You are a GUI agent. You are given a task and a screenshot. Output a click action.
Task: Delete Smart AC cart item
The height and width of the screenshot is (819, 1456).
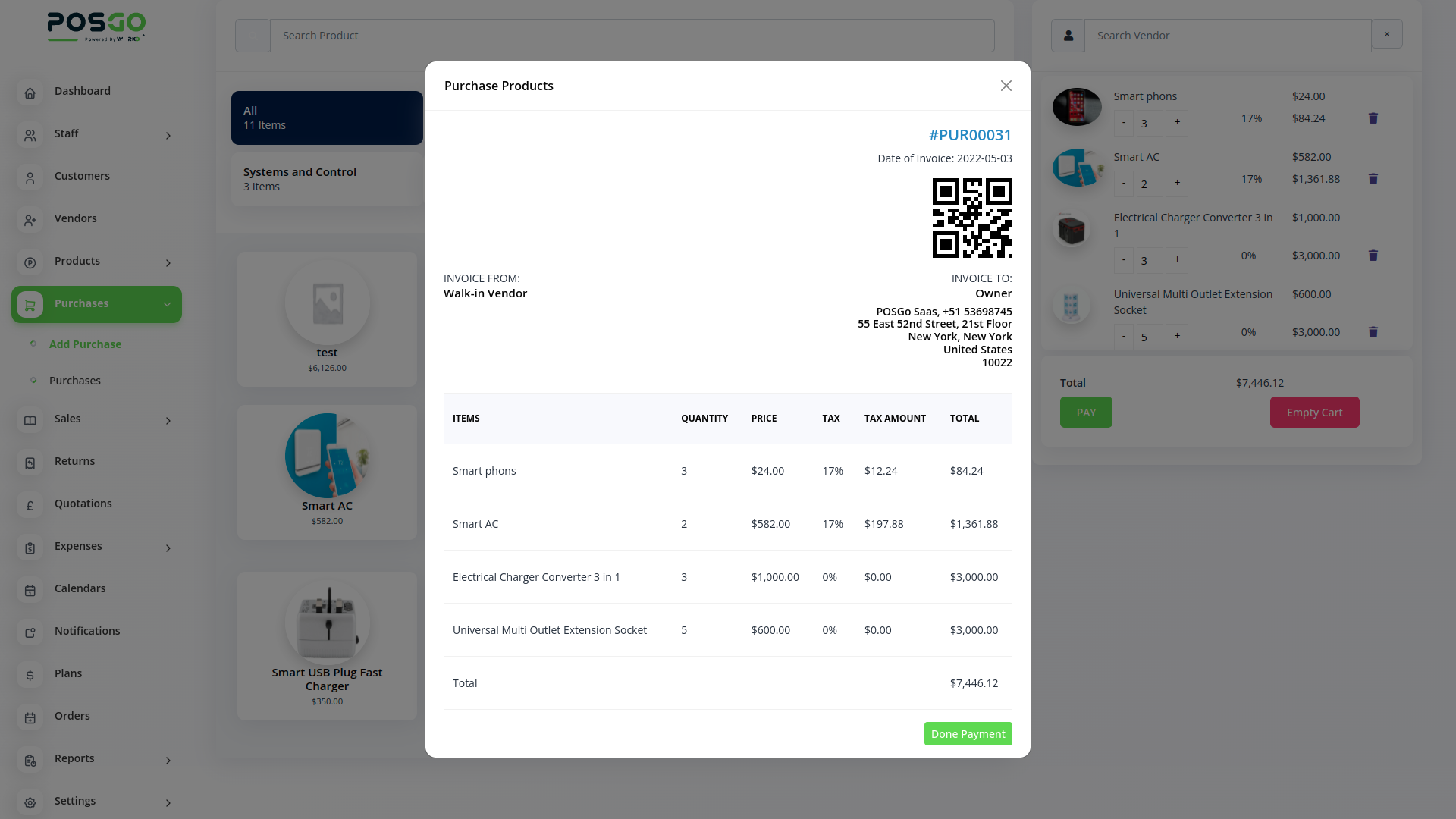point(1373,179)
